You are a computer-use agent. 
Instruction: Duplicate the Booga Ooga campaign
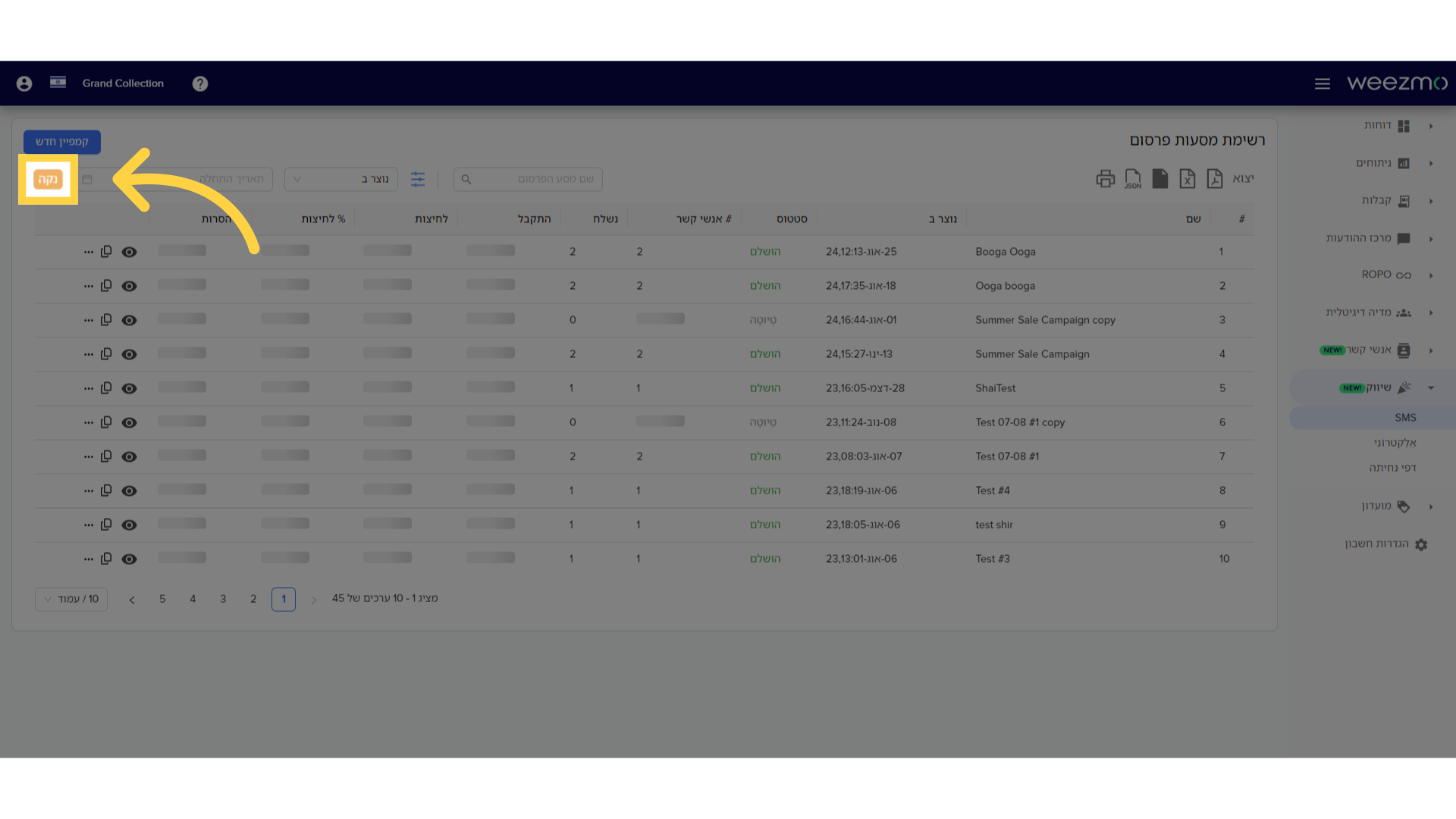tap(106, 251)
